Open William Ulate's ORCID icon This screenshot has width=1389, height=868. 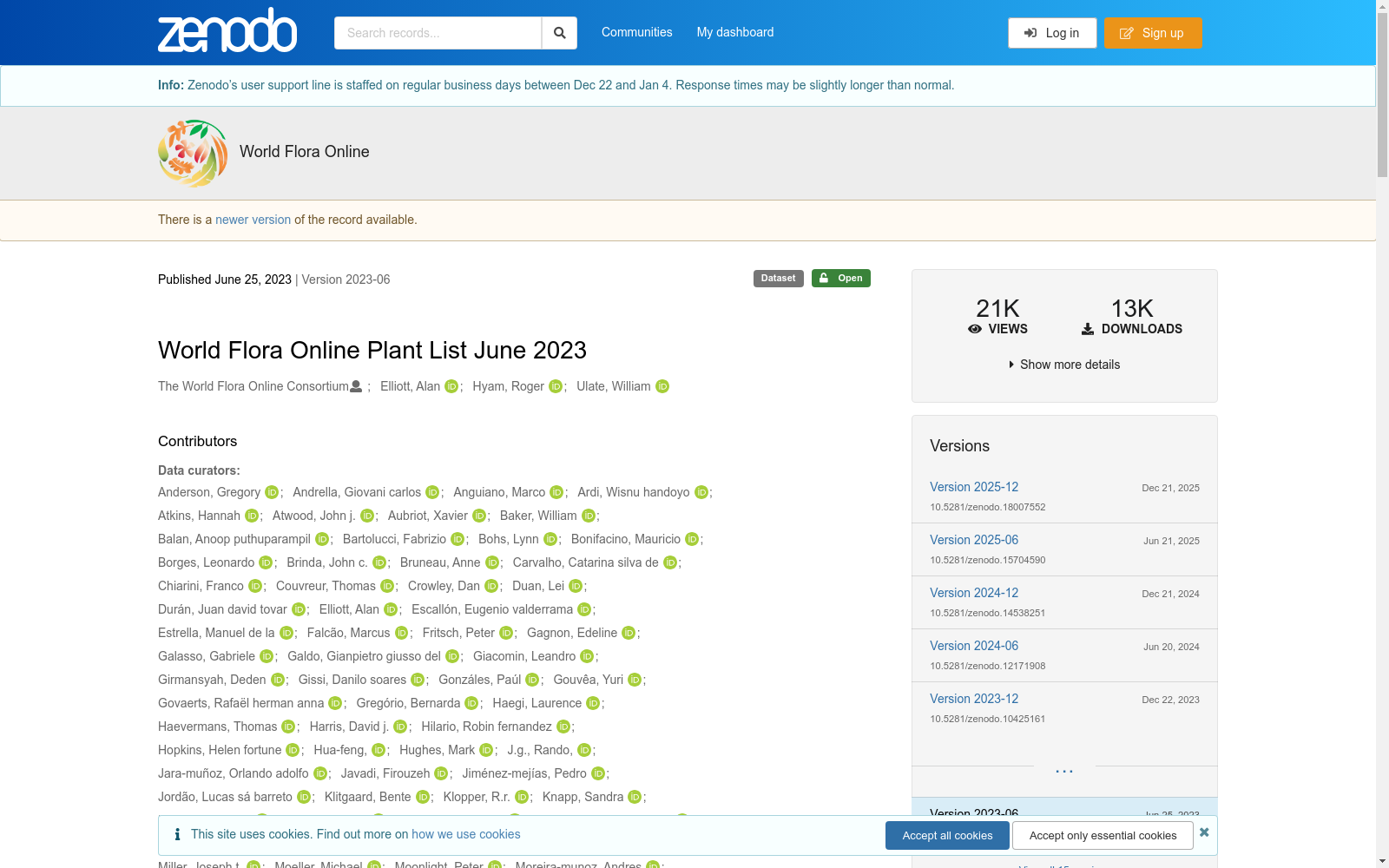point(662,386)
